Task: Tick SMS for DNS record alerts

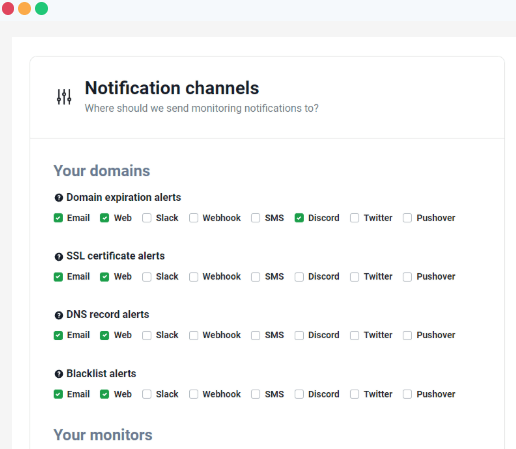Action: click(256, 335)
